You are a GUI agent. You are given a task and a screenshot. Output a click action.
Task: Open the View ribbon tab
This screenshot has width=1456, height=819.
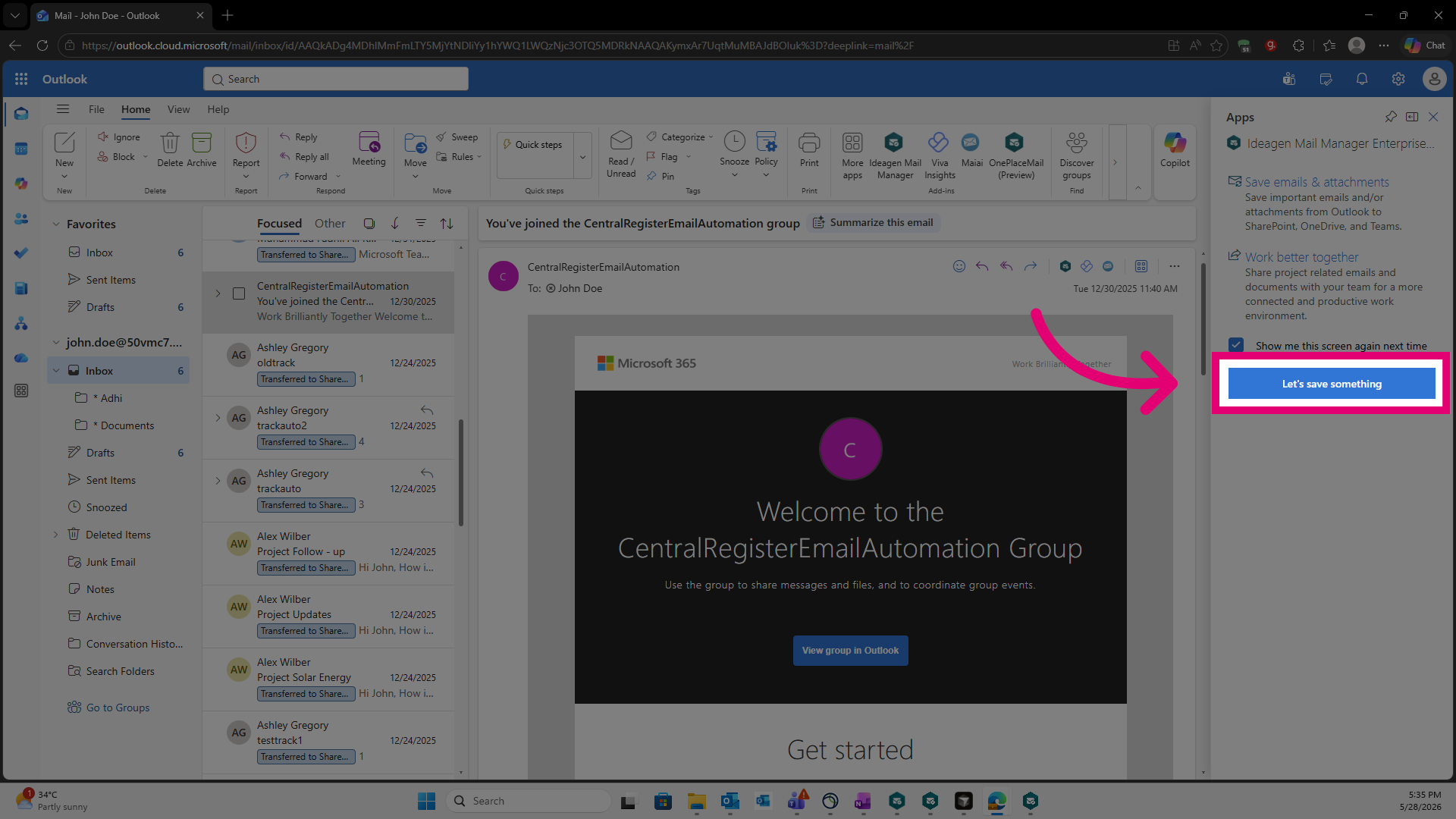click(178, 109)
